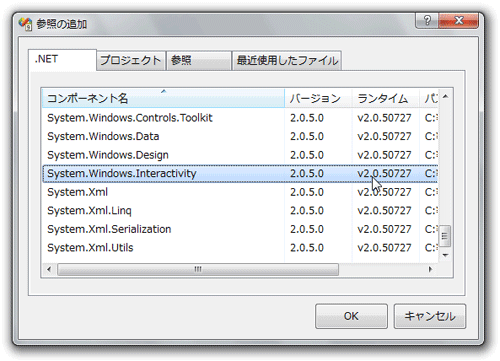Open the 最近使用したファイル tab
500x361 pixels.
tap(287, 60)
